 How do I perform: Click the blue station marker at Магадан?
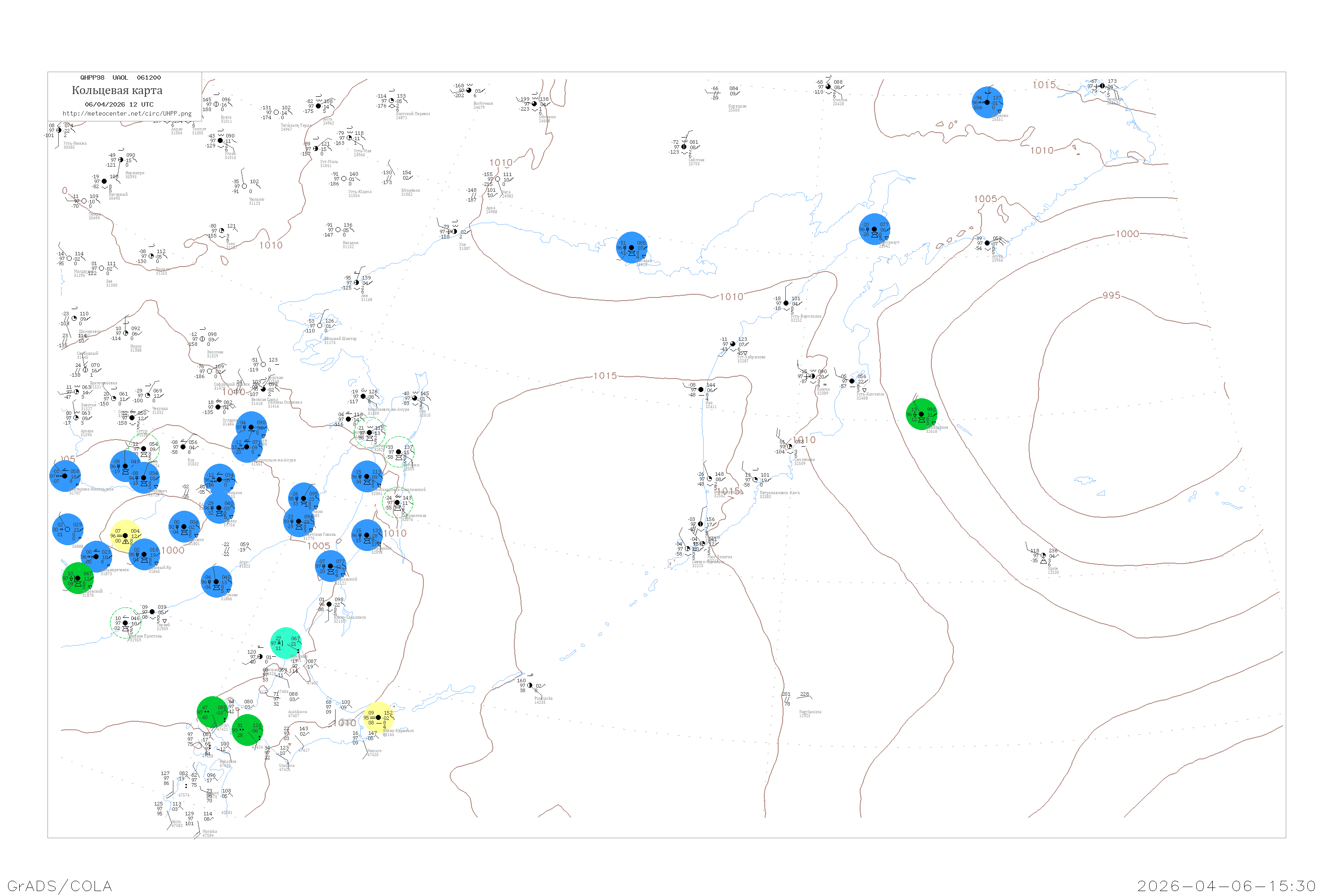click(x=631, y=247)
